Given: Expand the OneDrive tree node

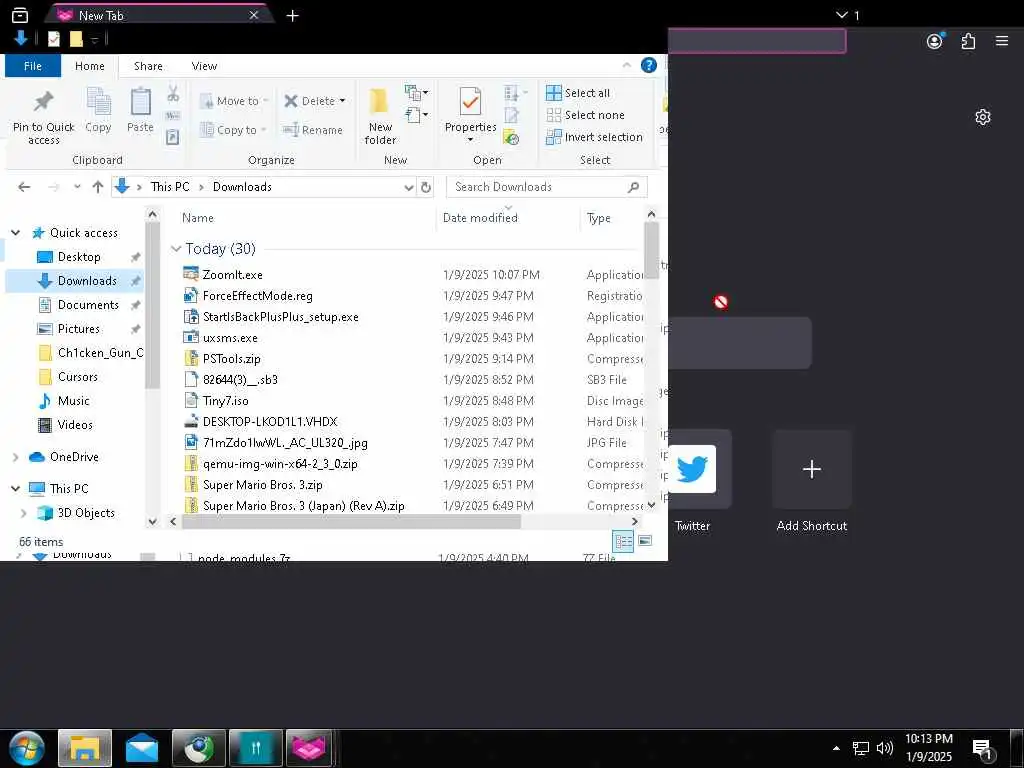Looking at the screenshot, I should click(16, 457).
